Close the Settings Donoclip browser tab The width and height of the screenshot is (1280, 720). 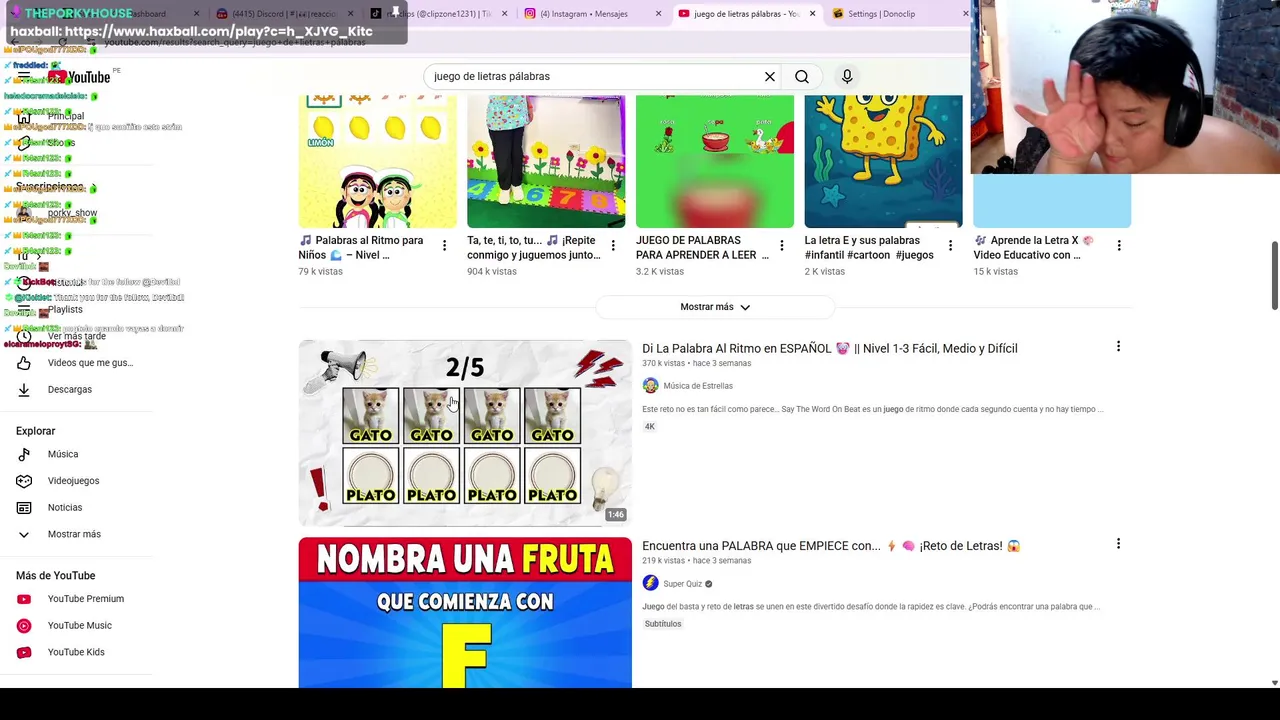[x=965, y=14]
